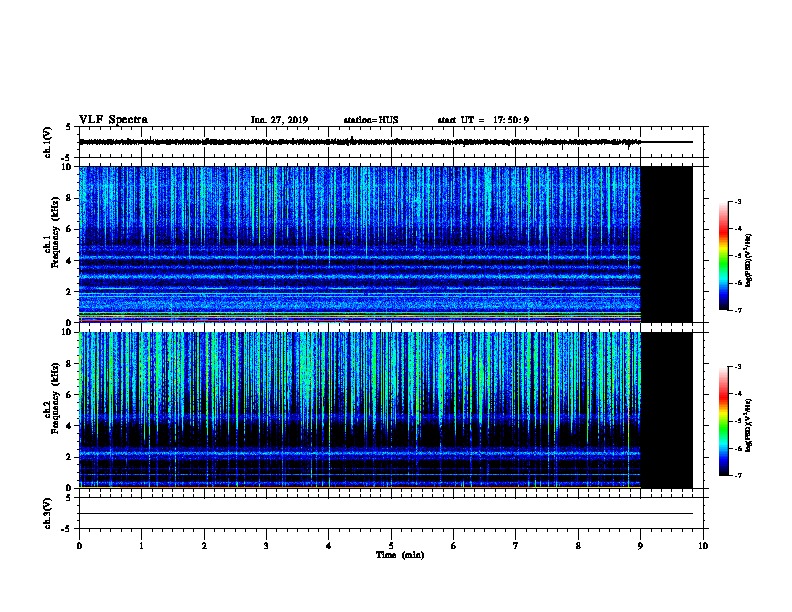Click the "station=HUS" header label
The height and width of the screenshot is (612, 792).
click(371, 120)
